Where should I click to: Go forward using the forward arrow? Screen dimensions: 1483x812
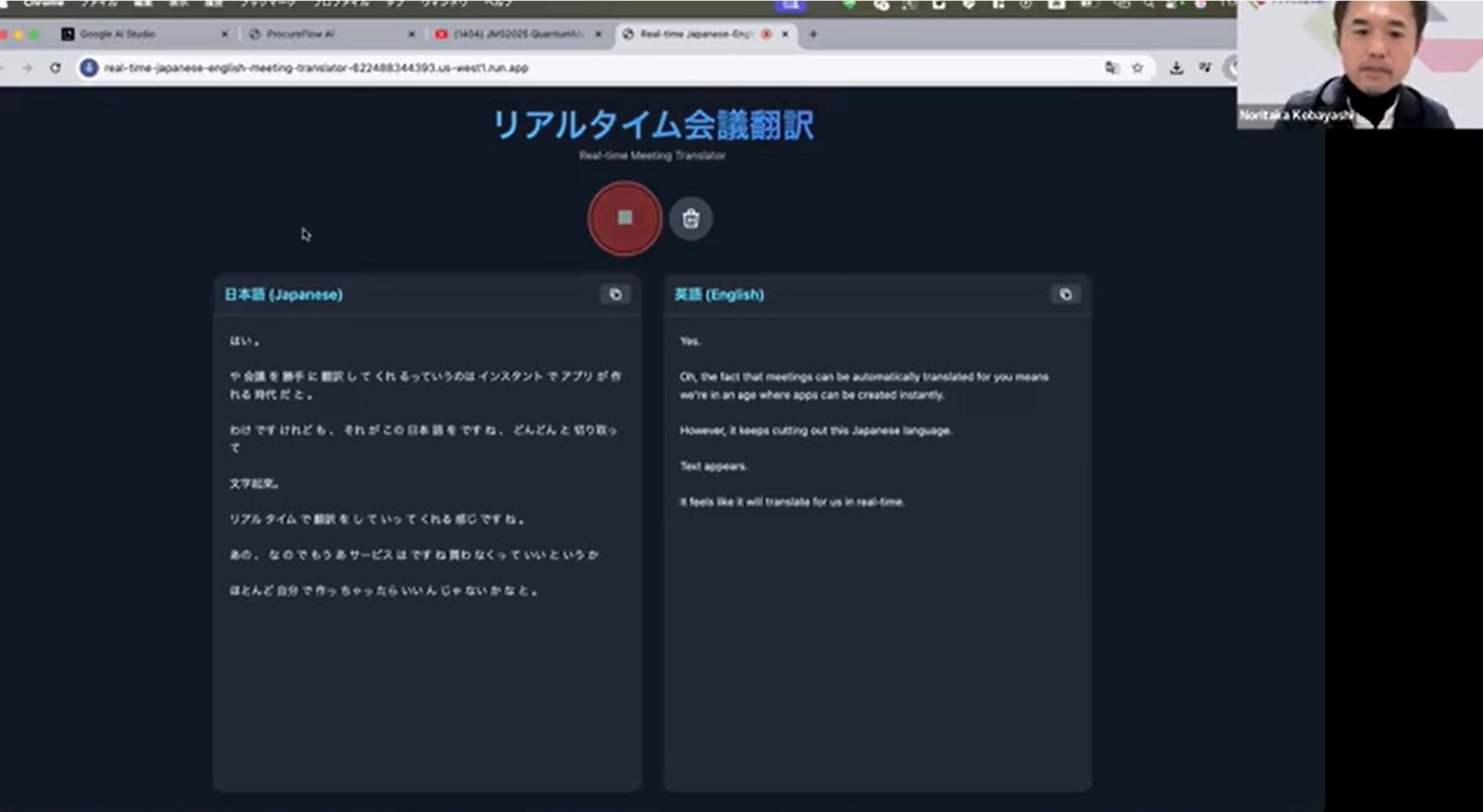pos(27,68)
